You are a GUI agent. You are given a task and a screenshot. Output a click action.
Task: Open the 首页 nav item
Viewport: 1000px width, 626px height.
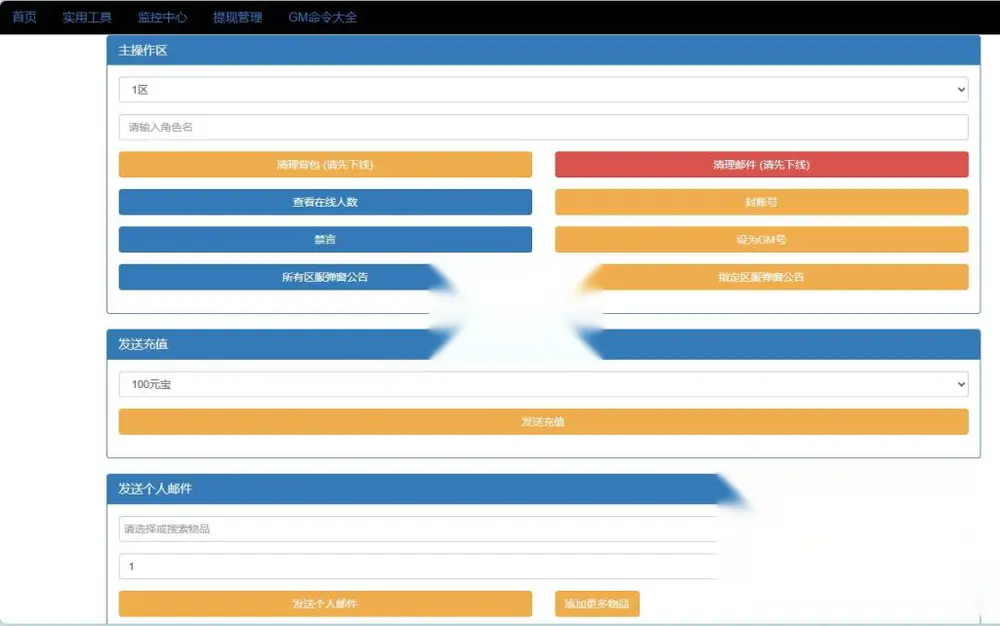coord(24,17)
